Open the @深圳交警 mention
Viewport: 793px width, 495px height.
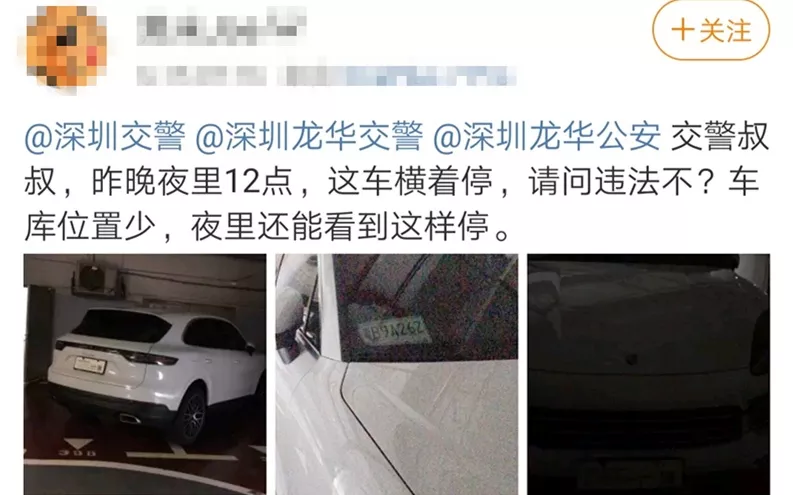(x=105, y=137)
